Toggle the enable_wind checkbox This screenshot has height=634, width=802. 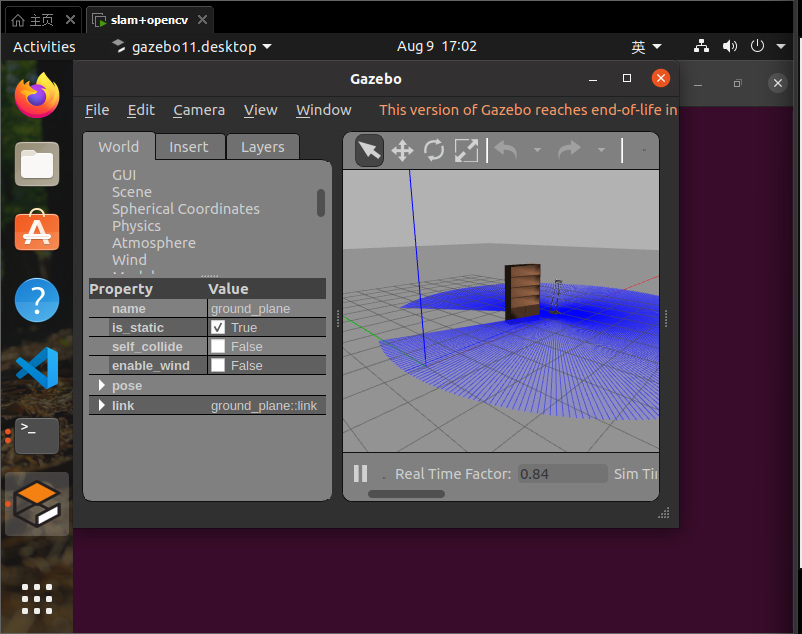click(218, 365)
